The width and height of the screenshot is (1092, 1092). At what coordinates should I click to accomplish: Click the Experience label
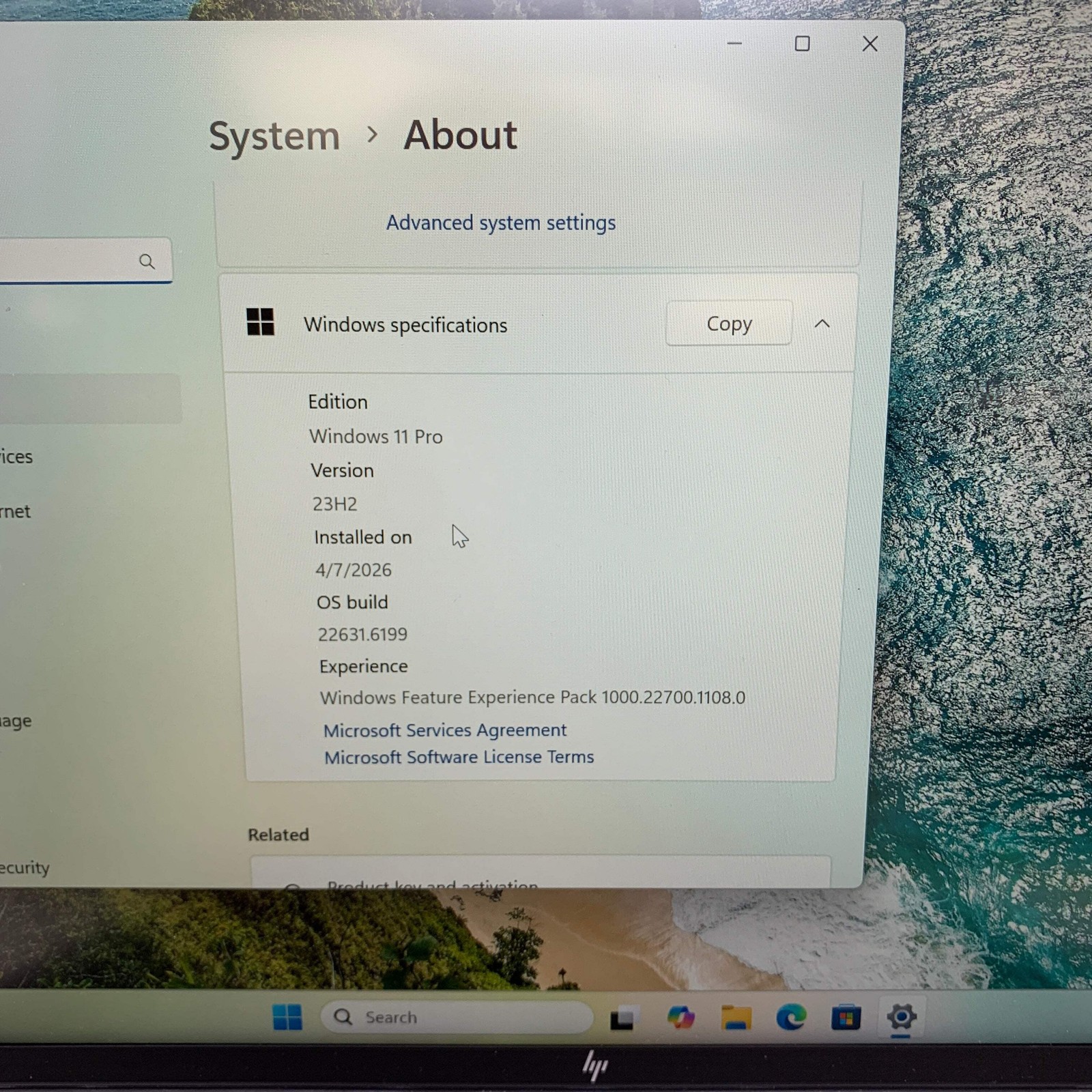click(x=364, y=667)
